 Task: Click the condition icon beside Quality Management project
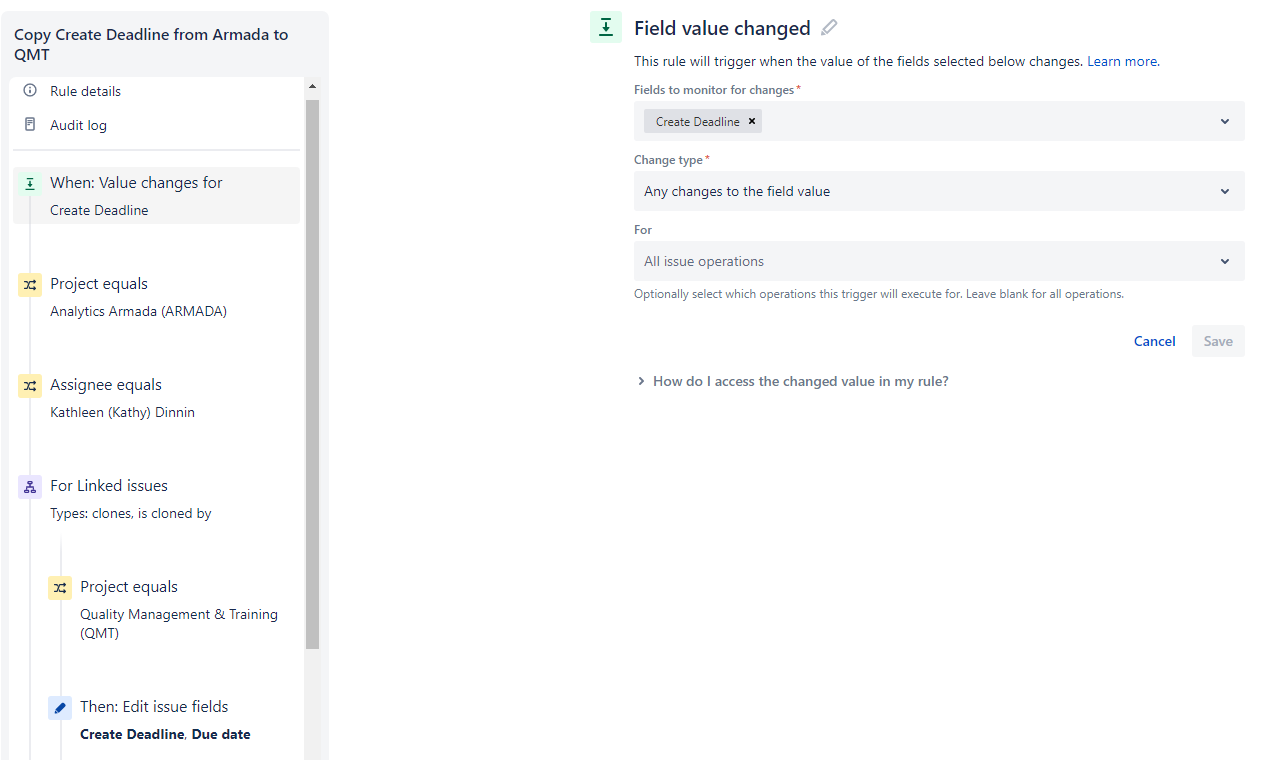pyautogui.click(x=60, y=588)
